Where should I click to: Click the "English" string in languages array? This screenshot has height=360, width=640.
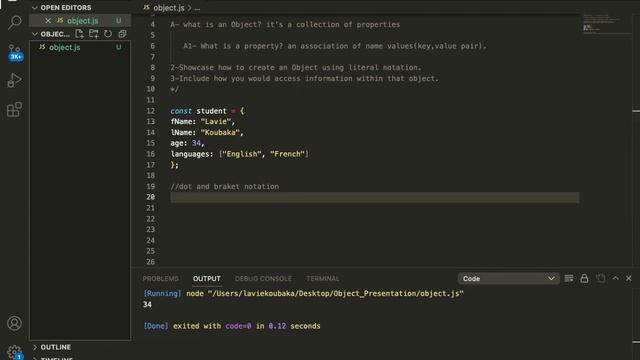tap(242, 154)
